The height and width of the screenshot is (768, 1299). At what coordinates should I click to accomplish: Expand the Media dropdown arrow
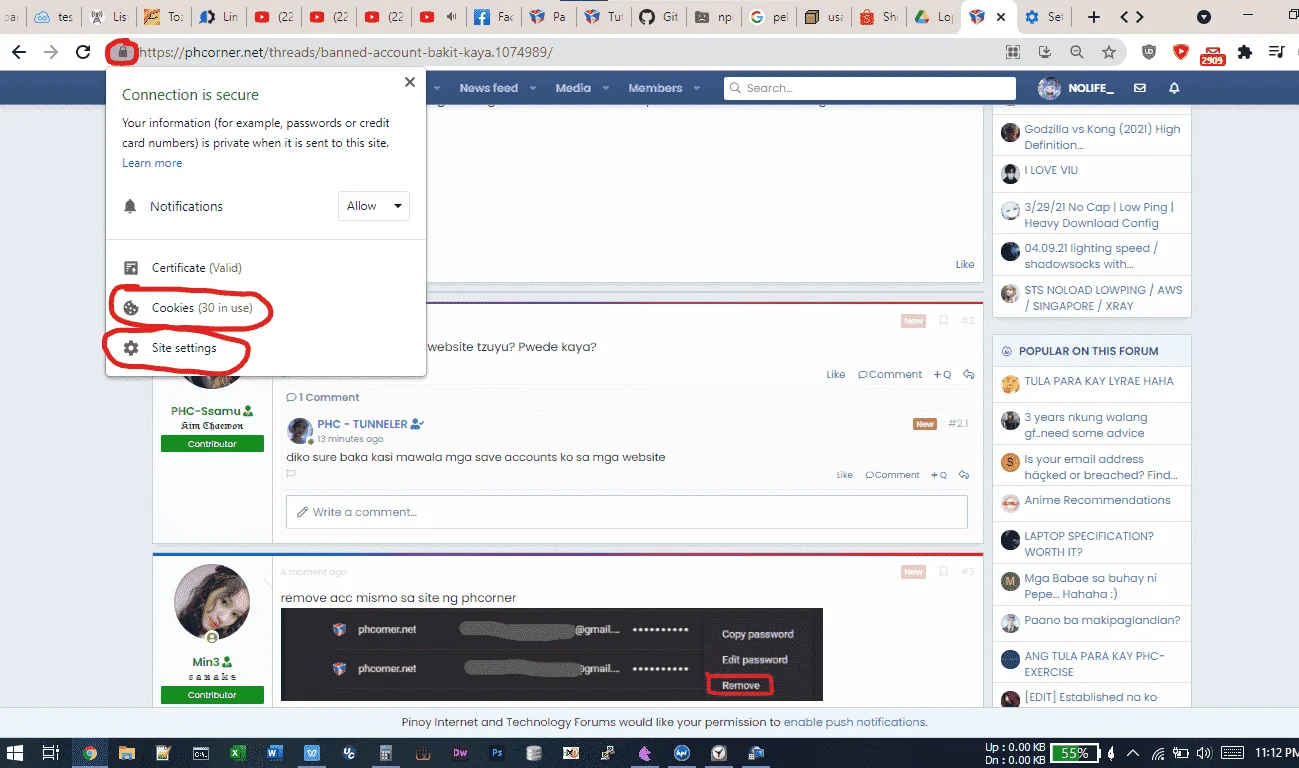click(x=604, y=88)
